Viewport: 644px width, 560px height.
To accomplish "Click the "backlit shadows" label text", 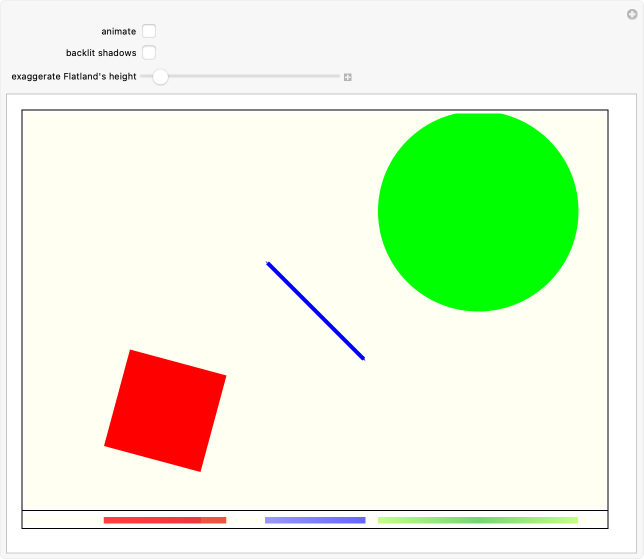I will (101, 52).
